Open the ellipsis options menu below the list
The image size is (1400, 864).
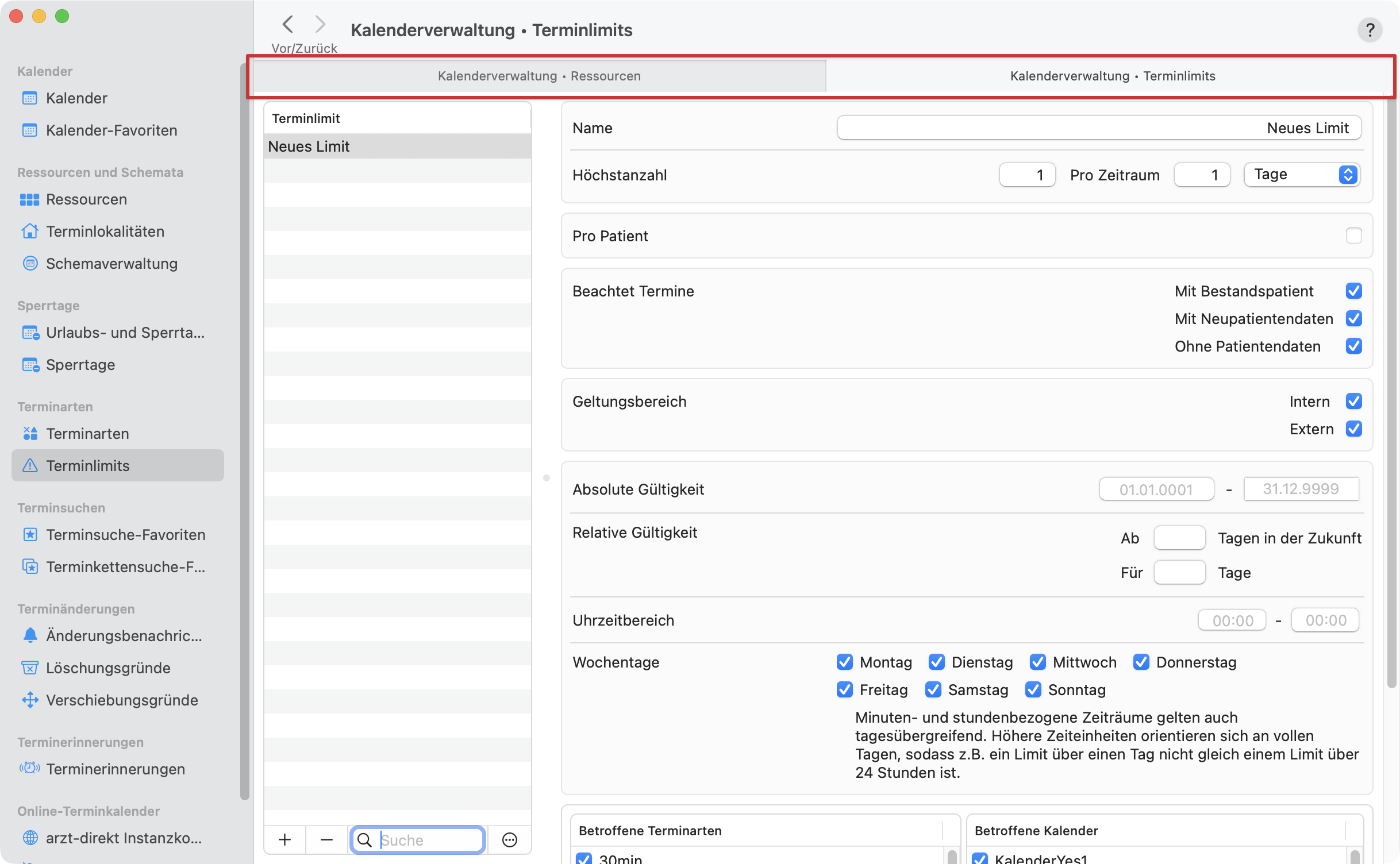(x=509, y=839)
